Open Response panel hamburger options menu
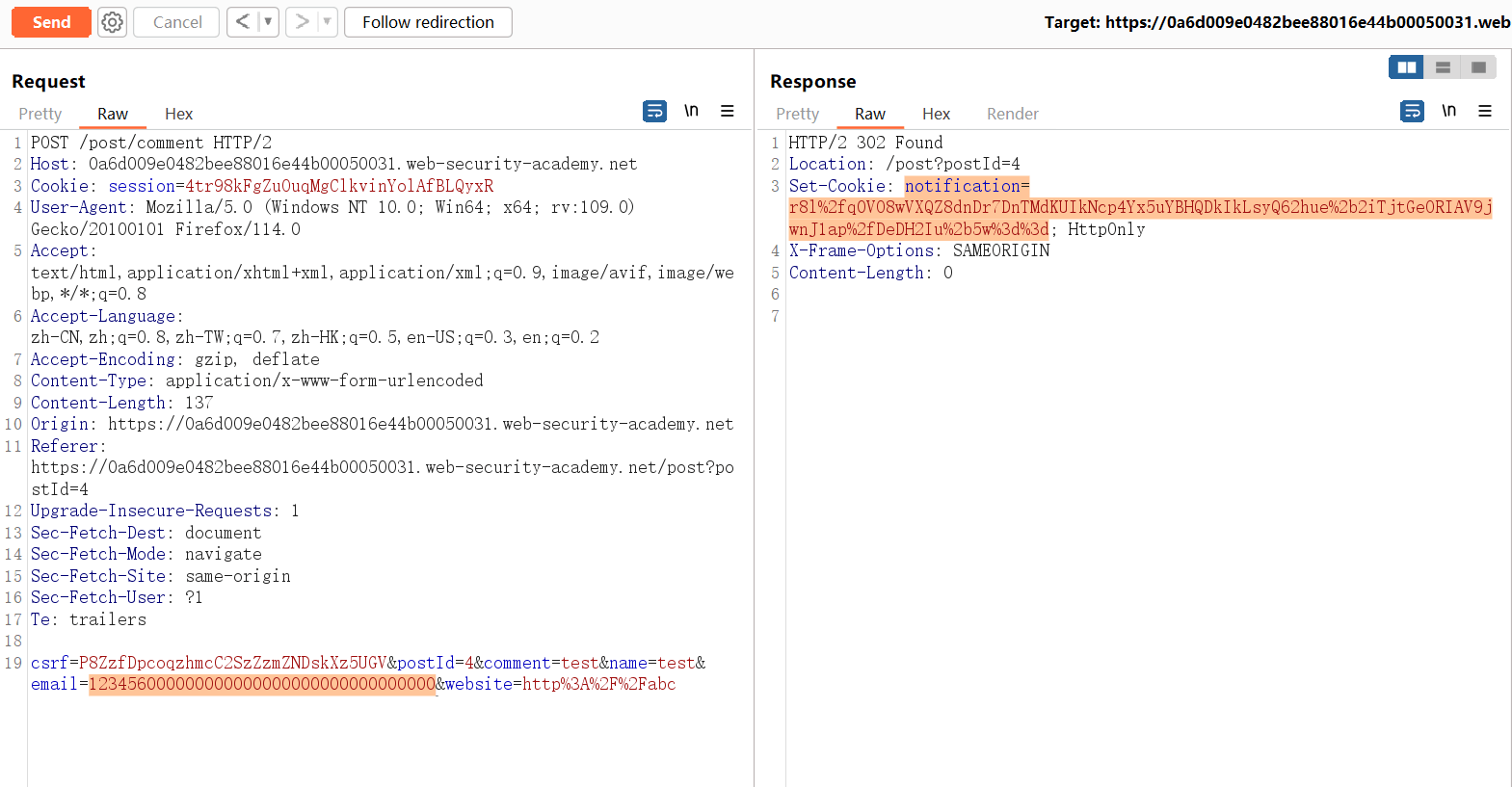This screenshot has width=1512, height=787. click(1485, 112)
